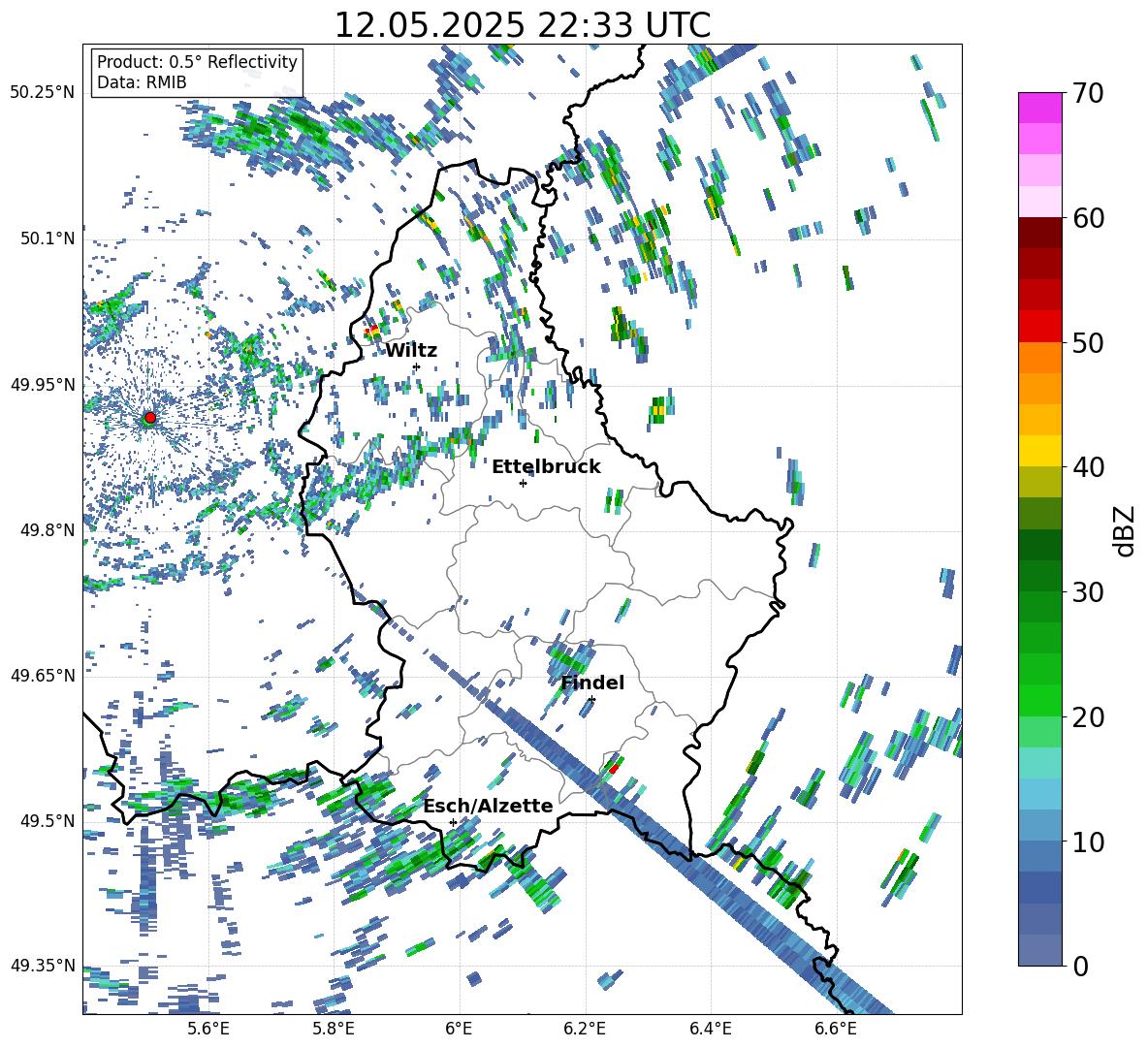Select the Wiltz city label
The image size is (1148, 1048).
click(411, 351)
